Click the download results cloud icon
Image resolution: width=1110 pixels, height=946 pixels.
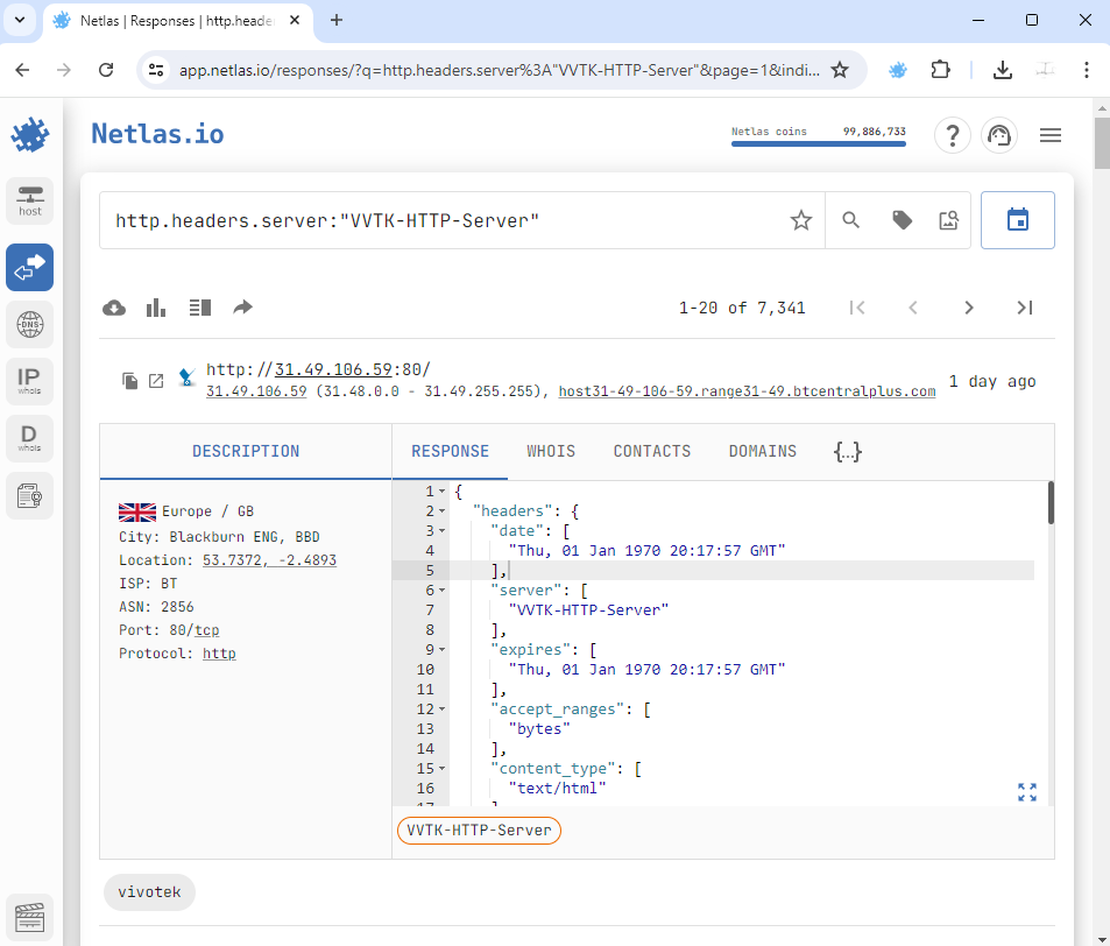point(115,308)
